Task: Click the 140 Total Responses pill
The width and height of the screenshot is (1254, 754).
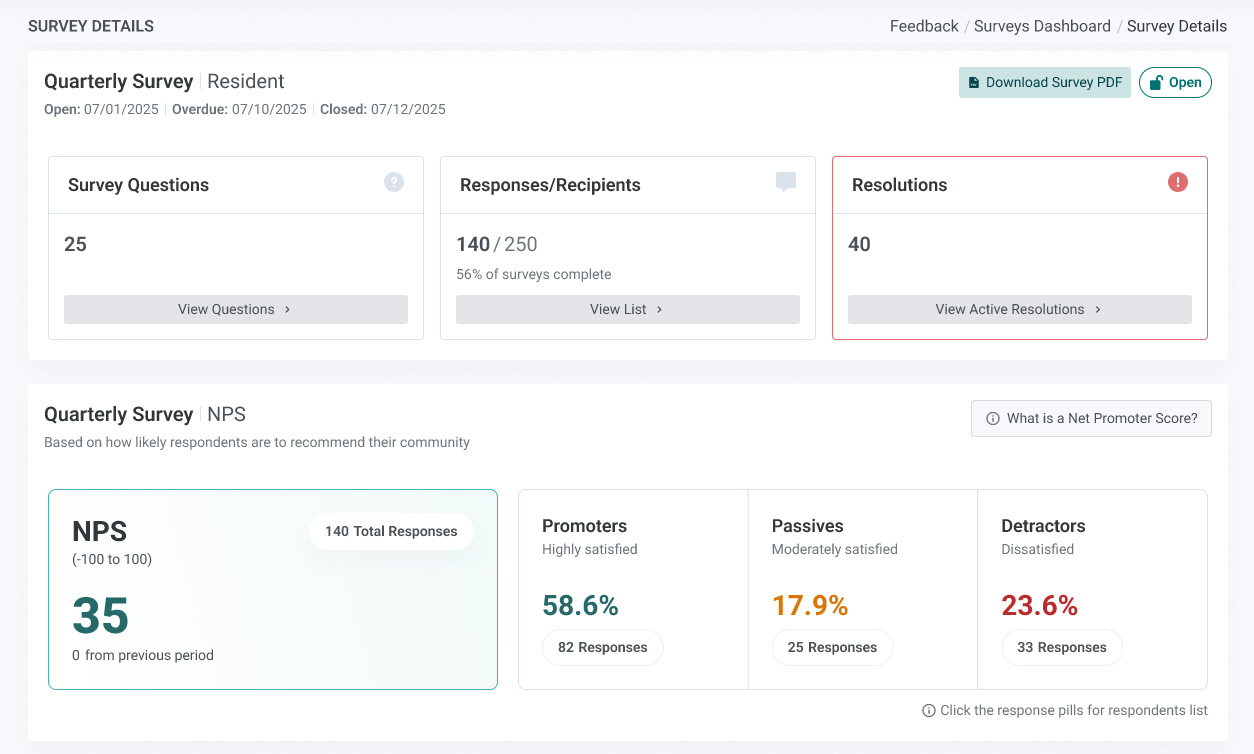Action: coord(391,532)
